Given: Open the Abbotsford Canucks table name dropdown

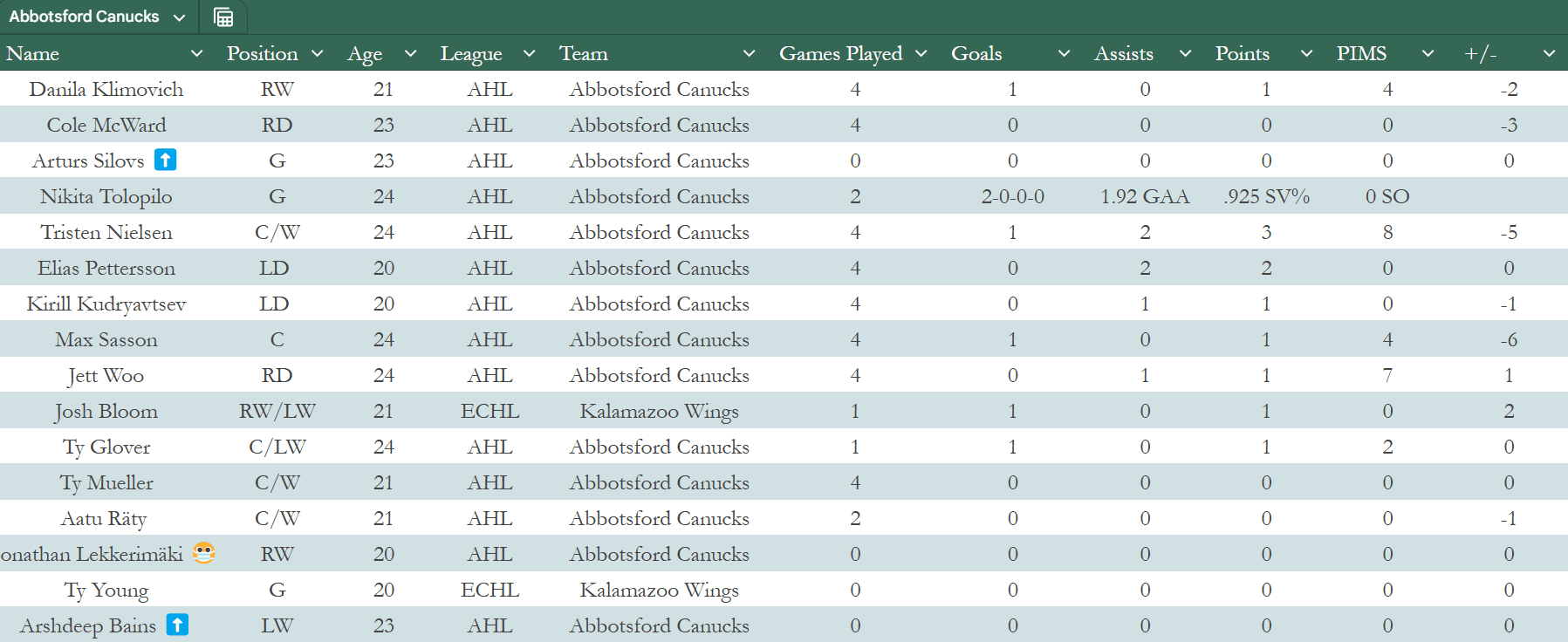Looking at the screenshot, I should [x=180, y=17].
